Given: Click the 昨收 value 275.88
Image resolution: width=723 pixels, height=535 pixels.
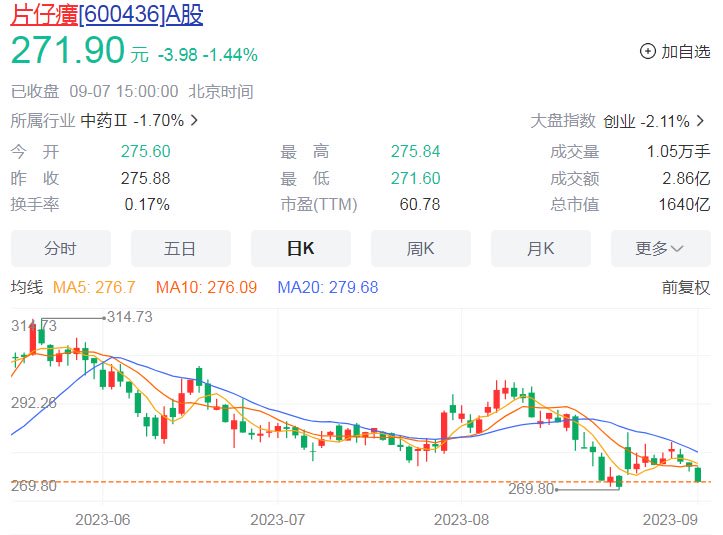Looking at the screenshot, I should [146, 178].
